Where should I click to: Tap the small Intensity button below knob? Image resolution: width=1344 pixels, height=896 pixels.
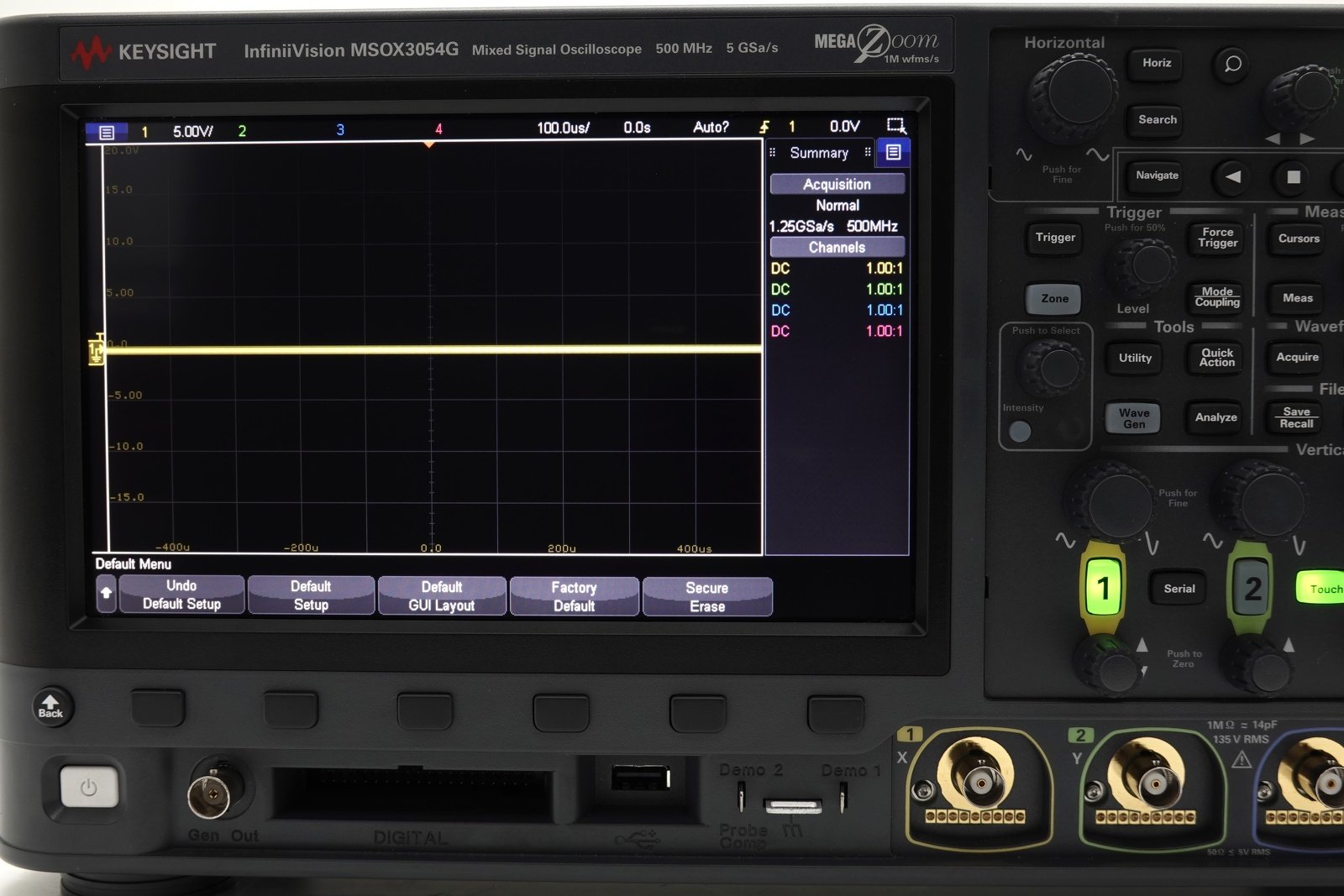pos(1020,432)
